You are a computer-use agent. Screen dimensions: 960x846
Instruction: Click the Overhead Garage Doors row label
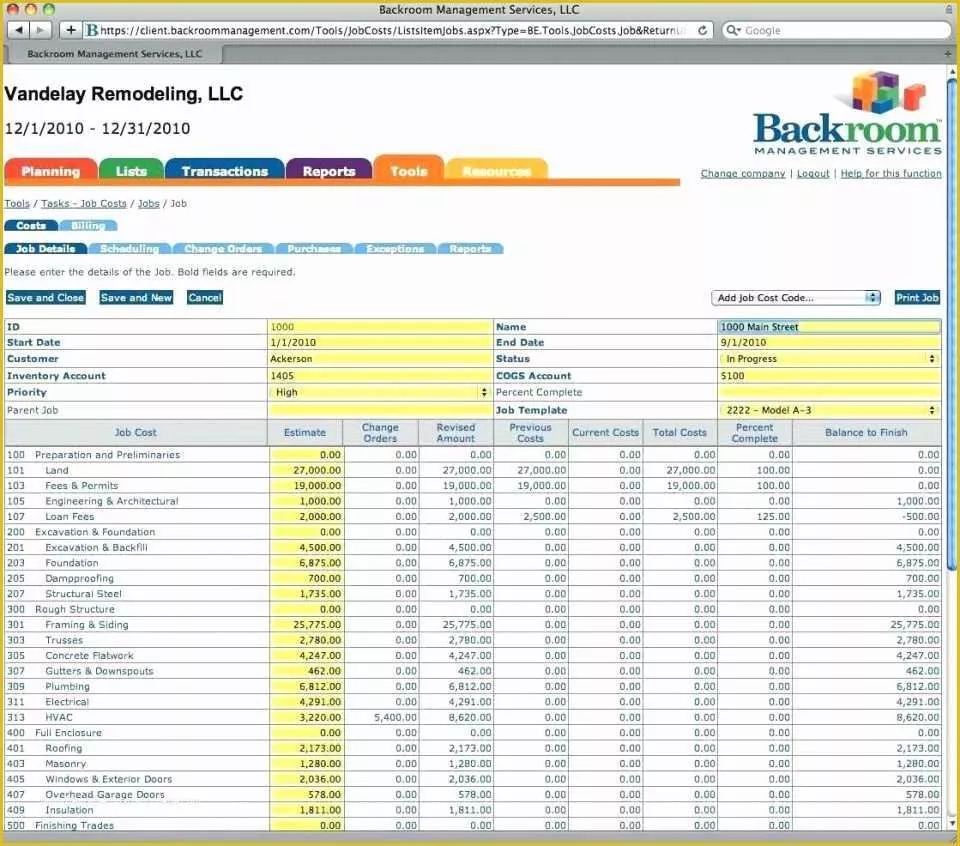[x=105, y=795]
